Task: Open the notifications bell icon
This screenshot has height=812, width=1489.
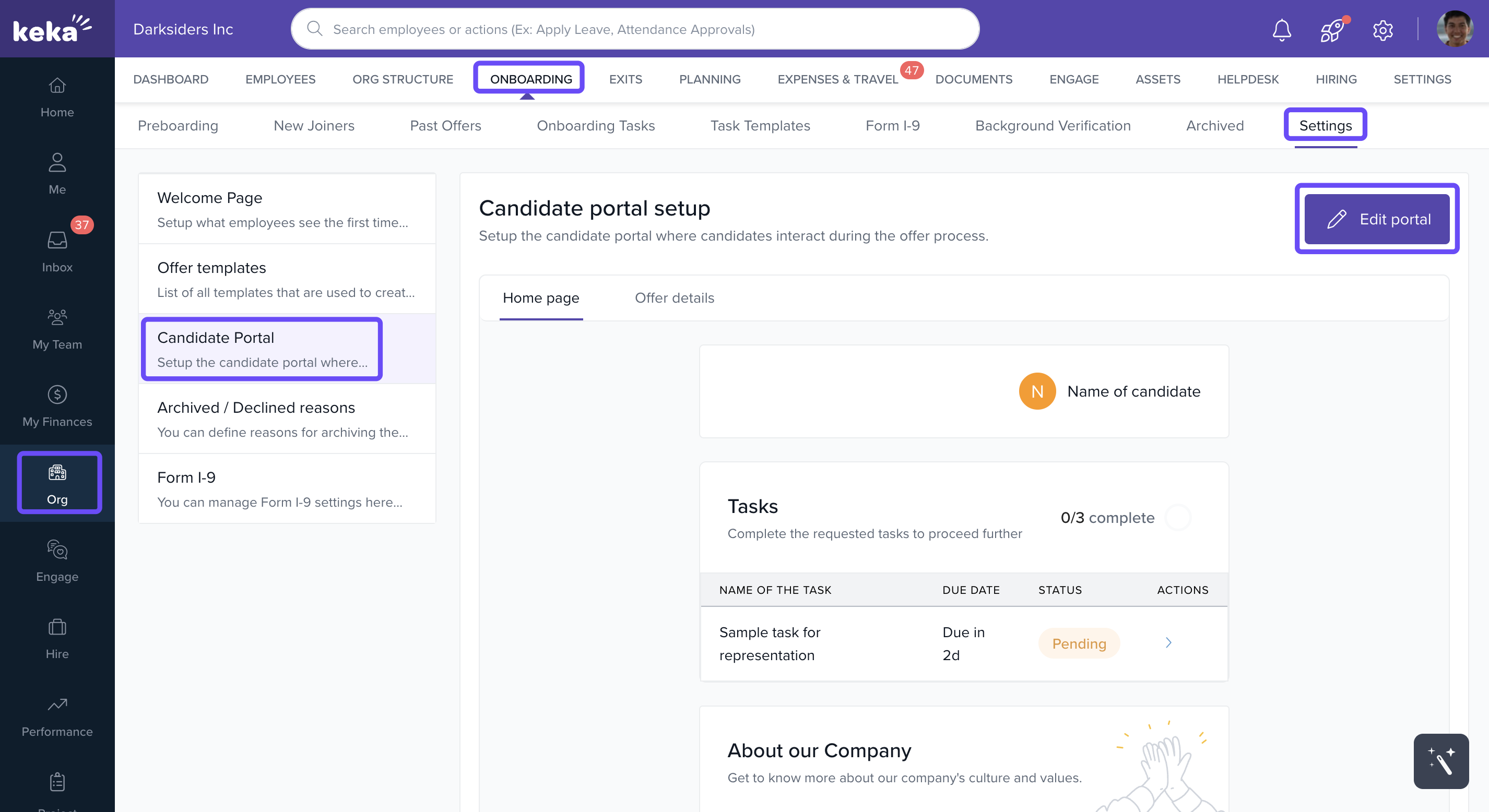Action: click(x=1282, y=29)
